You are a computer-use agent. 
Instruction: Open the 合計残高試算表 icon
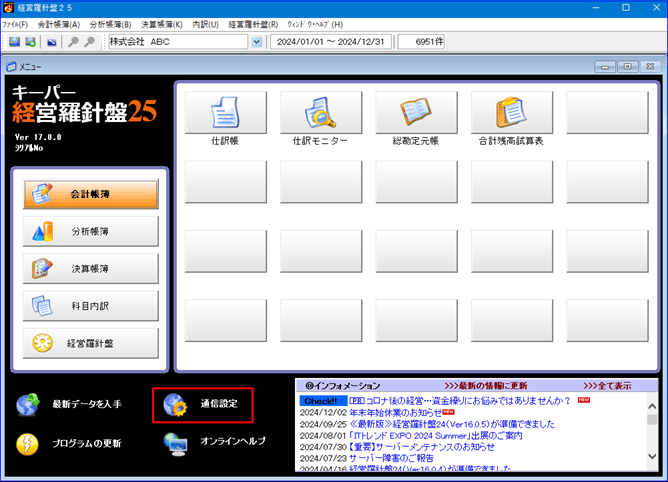point(512,113)
